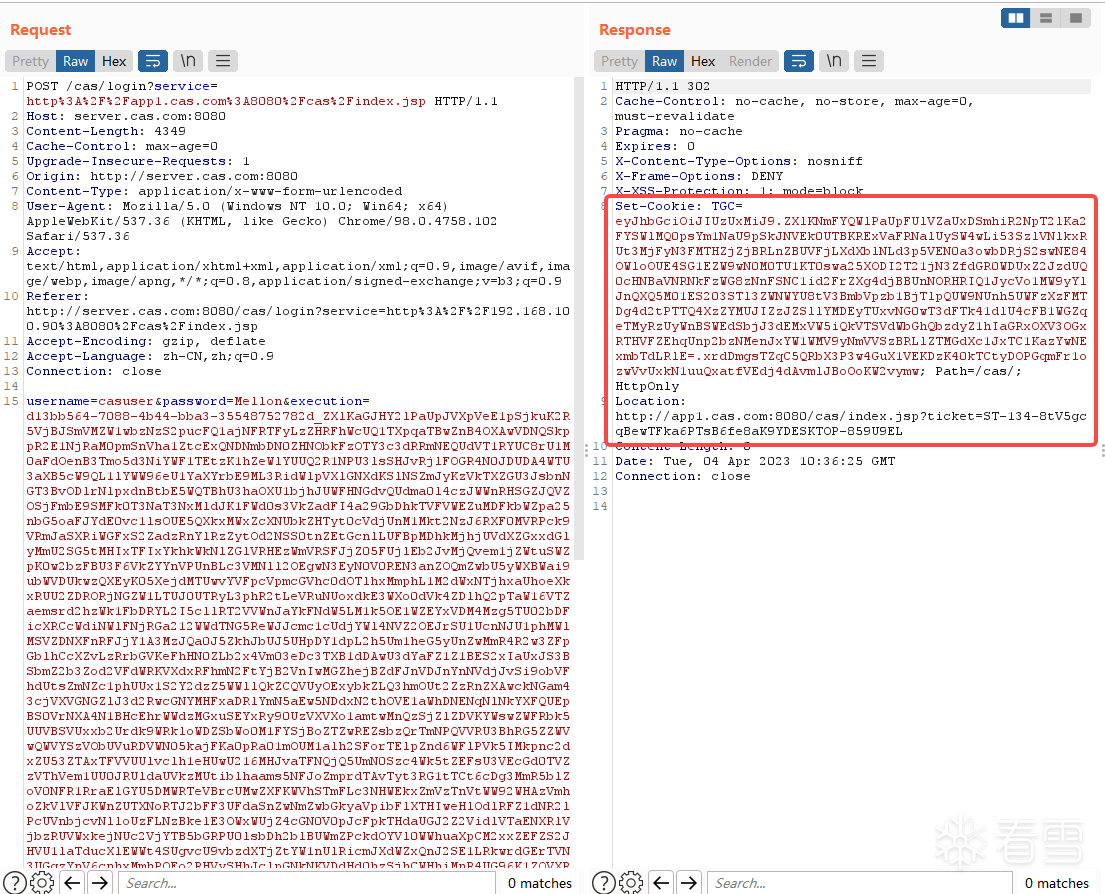Click 'POST /cas/login?service=' request line

coord(122,86)
